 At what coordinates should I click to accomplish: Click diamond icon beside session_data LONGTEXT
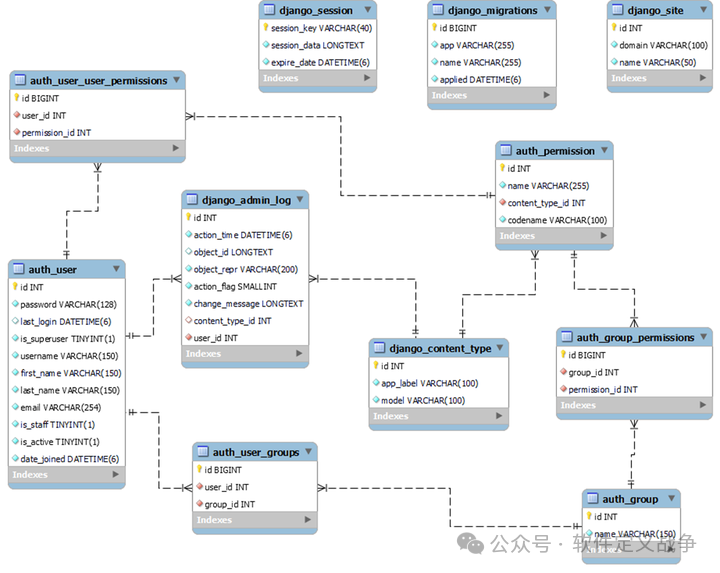266,45
